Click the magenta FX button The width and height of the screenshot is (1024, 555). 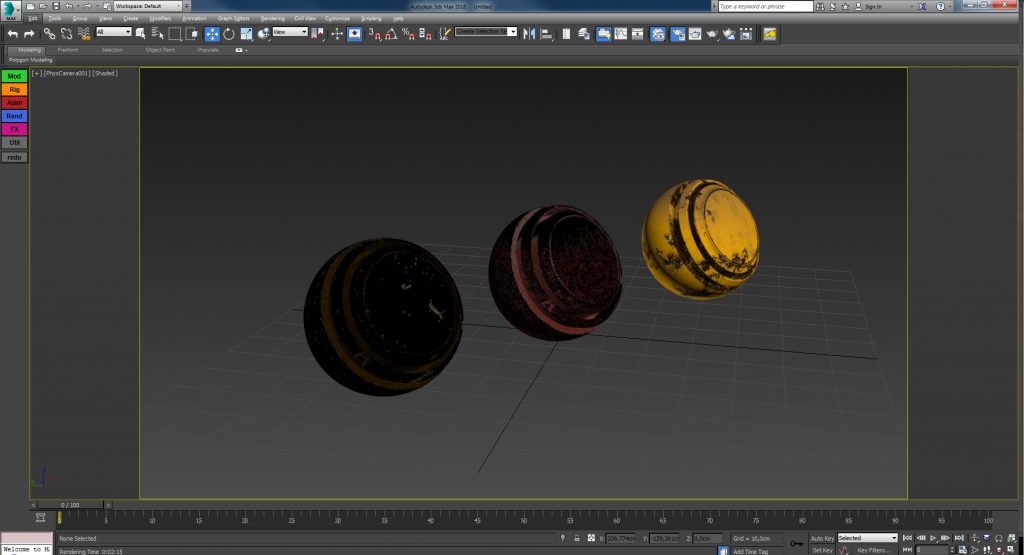[x=14, y=129]
